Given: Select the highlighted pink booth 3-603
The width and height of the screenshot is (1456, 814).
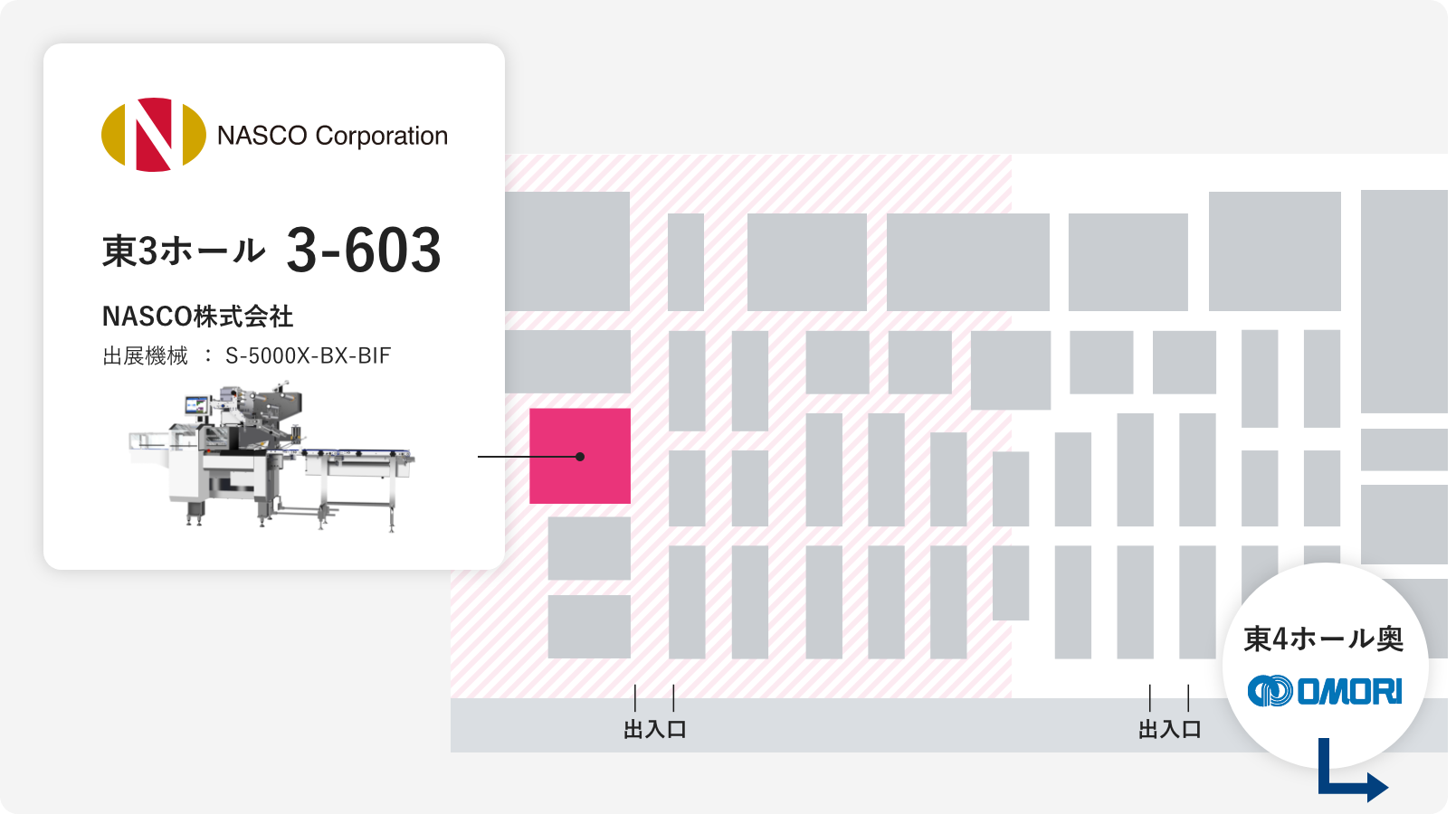Looking at the screenshot, I should point(580,456).
